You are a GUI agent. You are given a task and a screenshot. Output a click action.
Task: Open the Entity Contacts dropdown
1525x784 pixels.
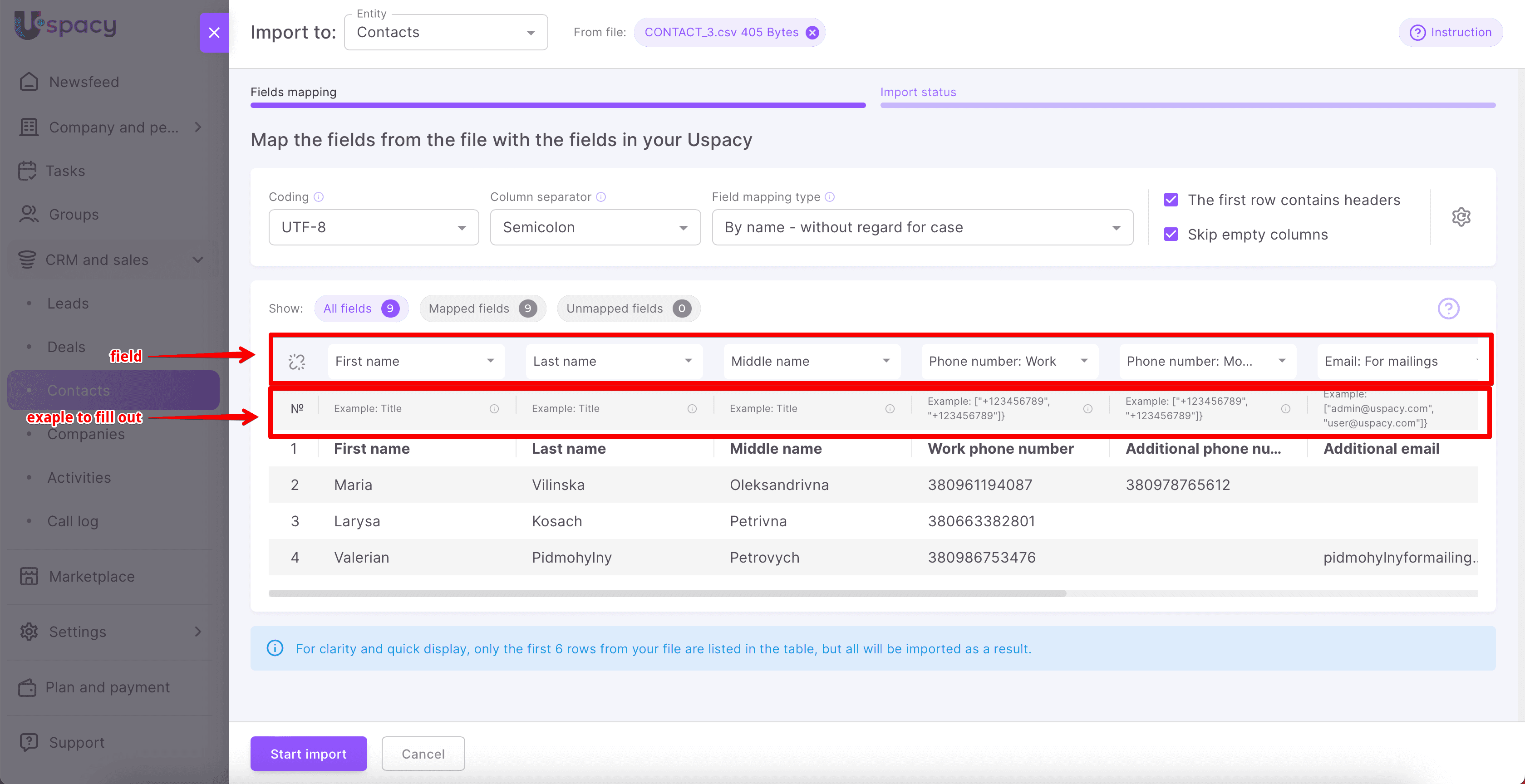point(446,33)
